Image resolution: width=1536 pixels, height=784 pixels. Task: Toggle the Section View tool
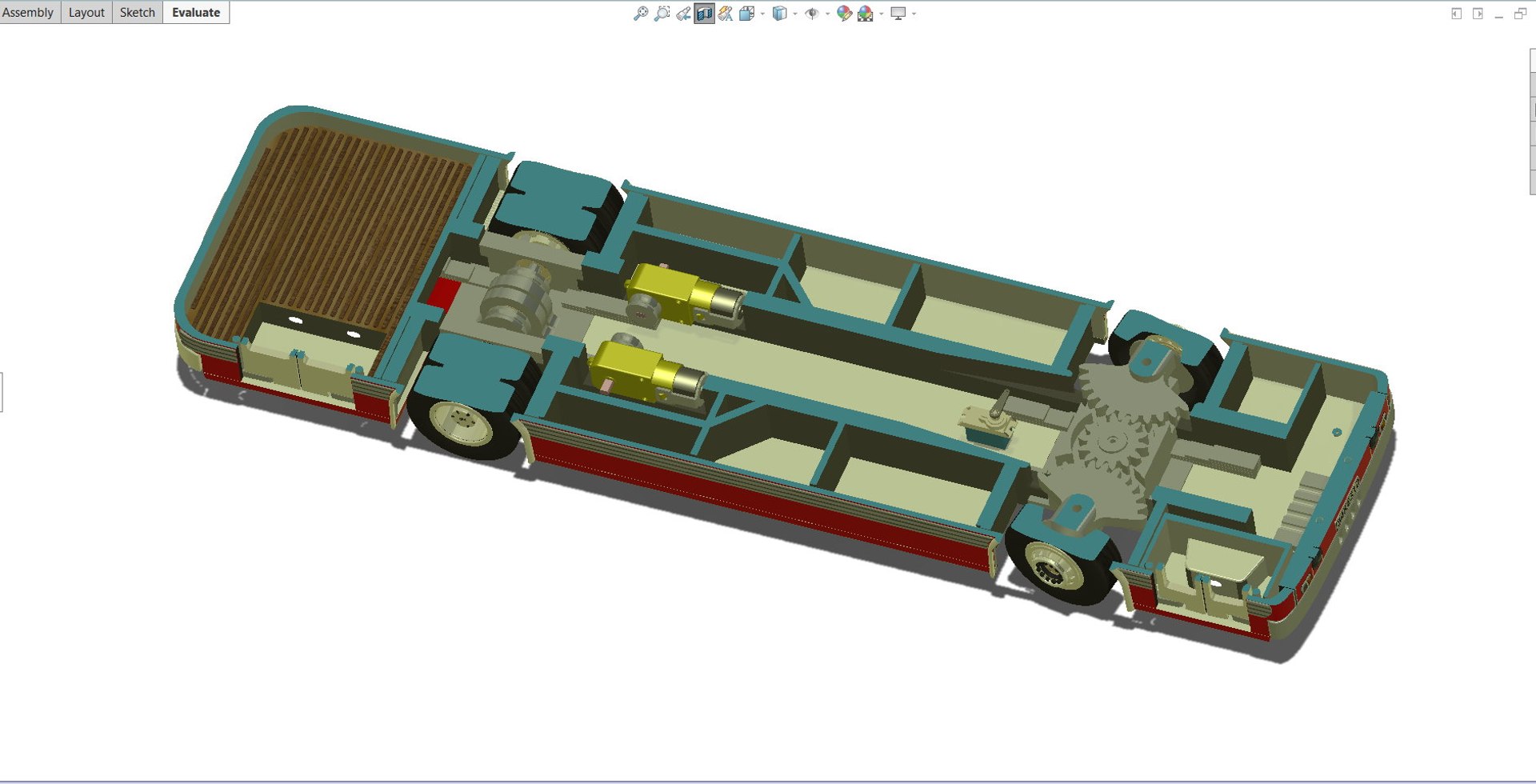point(704,14)
